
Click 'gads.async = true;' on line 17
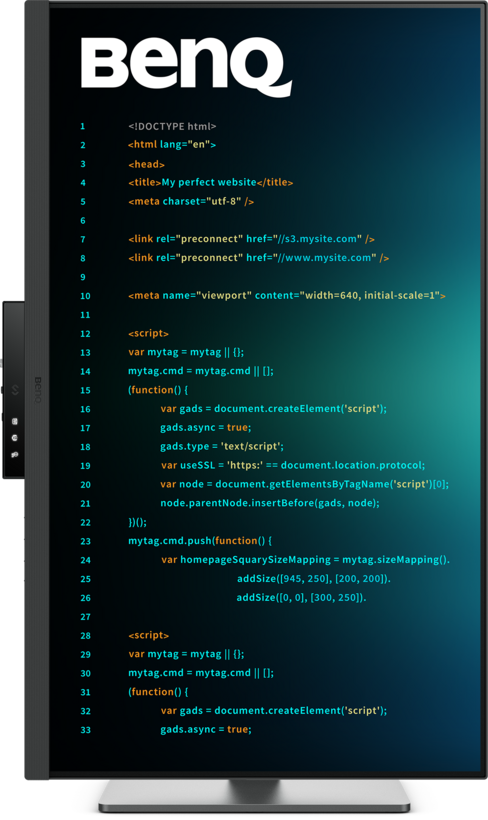coord(206,427)
